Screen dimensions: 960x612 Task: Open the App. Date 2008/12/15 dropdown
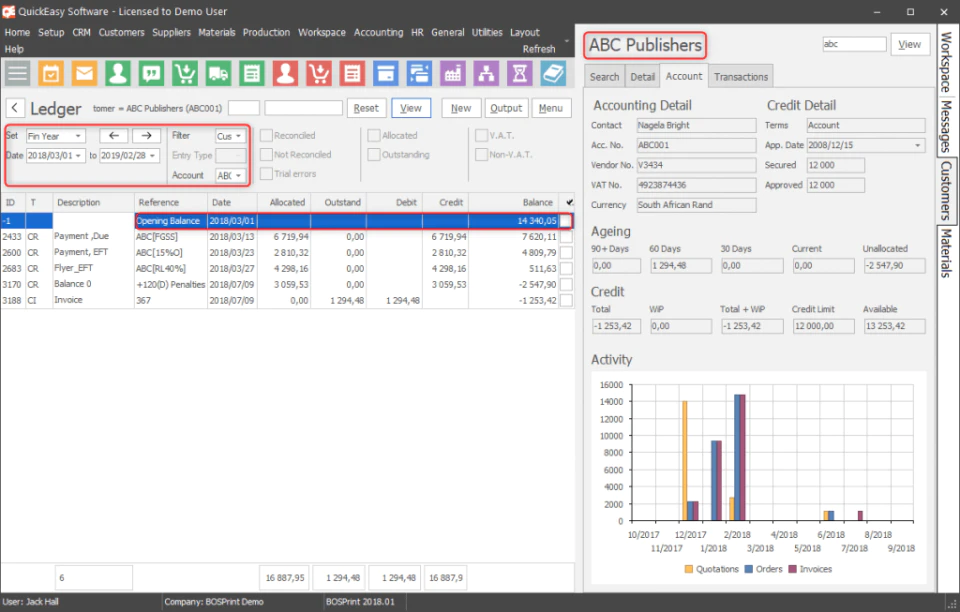point(918,145)
